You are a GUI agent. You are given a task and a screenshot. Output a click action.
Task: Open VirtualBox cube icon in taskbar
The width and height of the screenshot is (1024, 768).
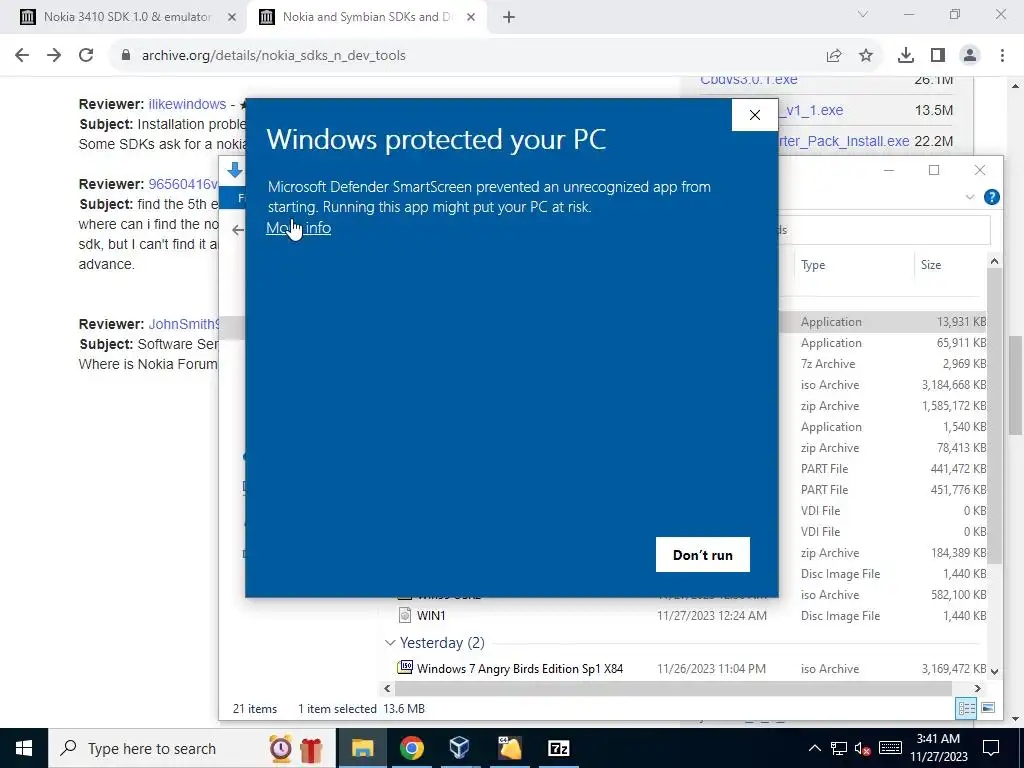[460, 748]
